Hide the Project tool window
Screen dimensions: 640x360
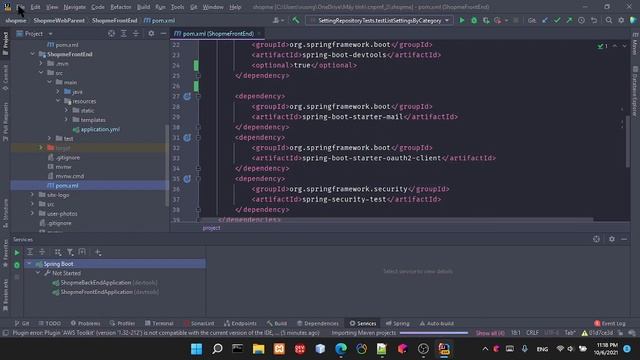point(163,33)
